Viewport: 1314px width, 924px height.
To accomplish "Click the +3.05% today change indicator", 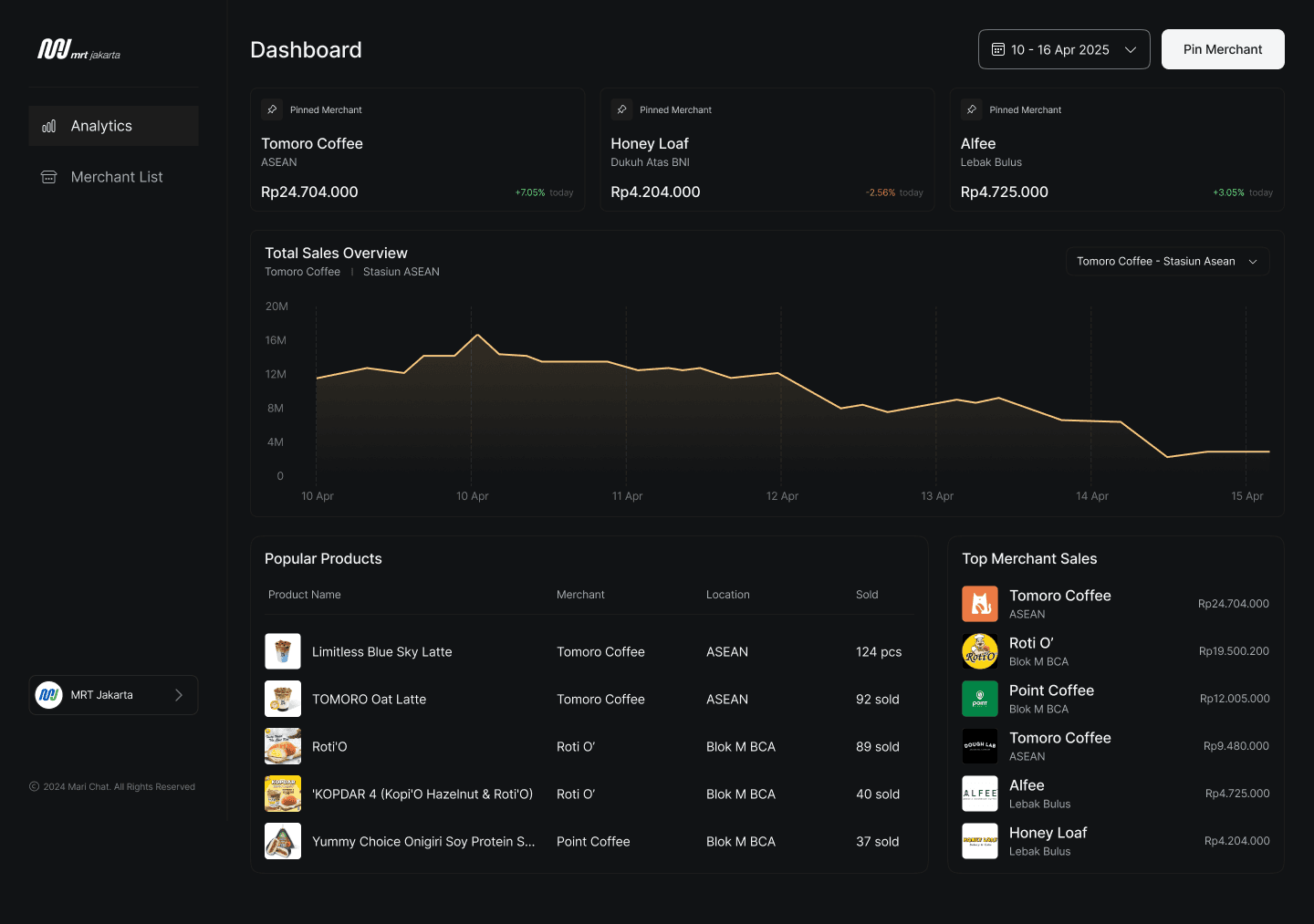I will click(1243, 192).
